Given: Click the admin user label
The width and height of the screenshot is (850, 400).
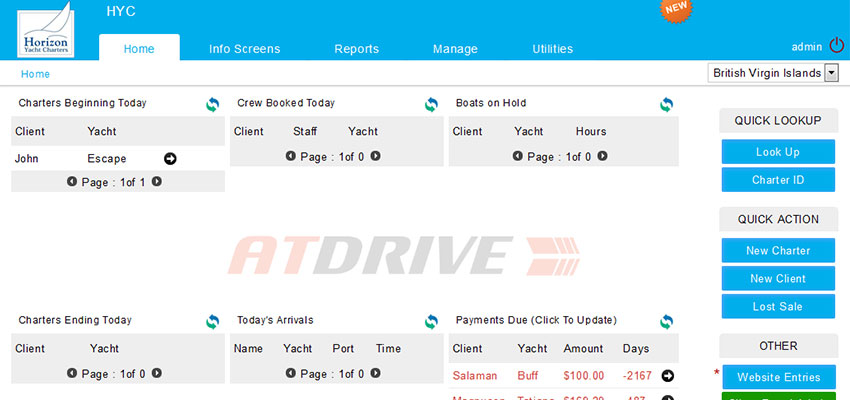Looking at the screenshot, I should 807,47.
